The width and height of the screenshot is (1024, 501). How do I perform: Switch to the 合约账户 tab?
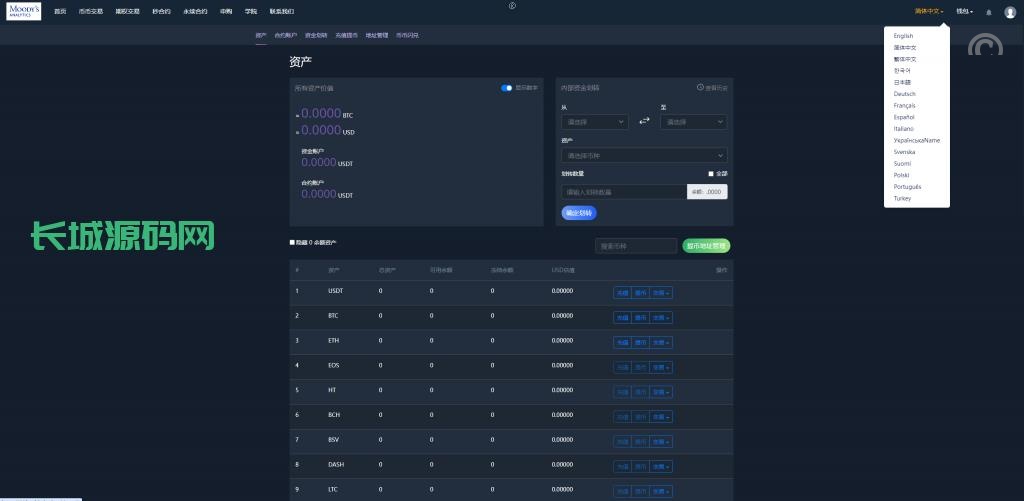tap(285, 35)
